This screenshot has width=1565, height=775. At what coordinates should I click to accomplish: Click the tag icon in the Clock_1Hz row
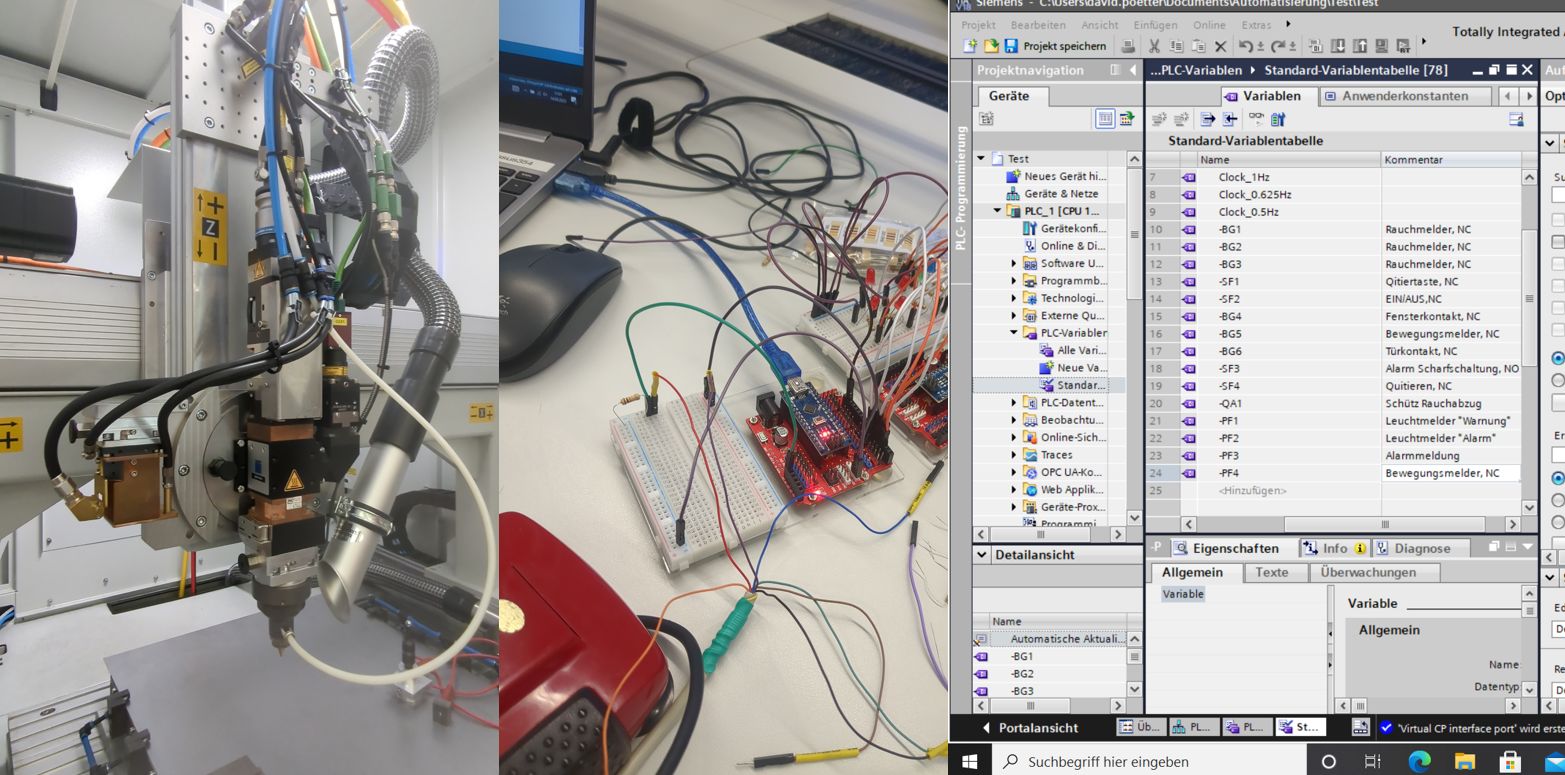tap(1189, 177)
